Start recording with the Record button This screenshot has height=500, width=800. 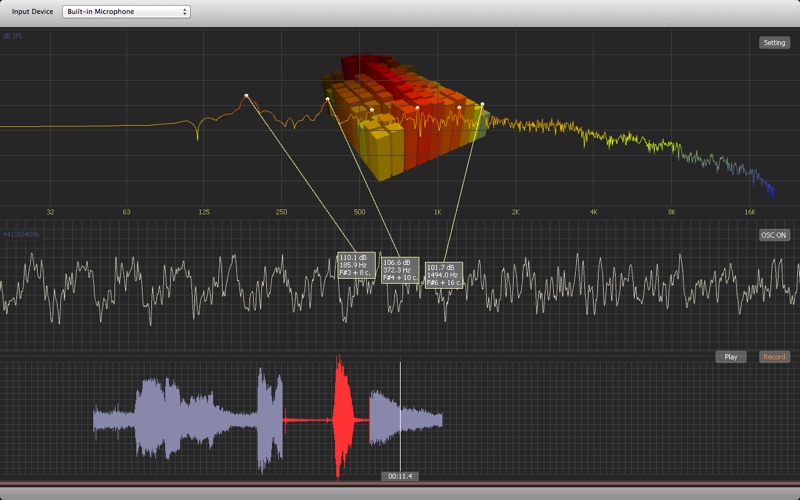coord(774,357)
